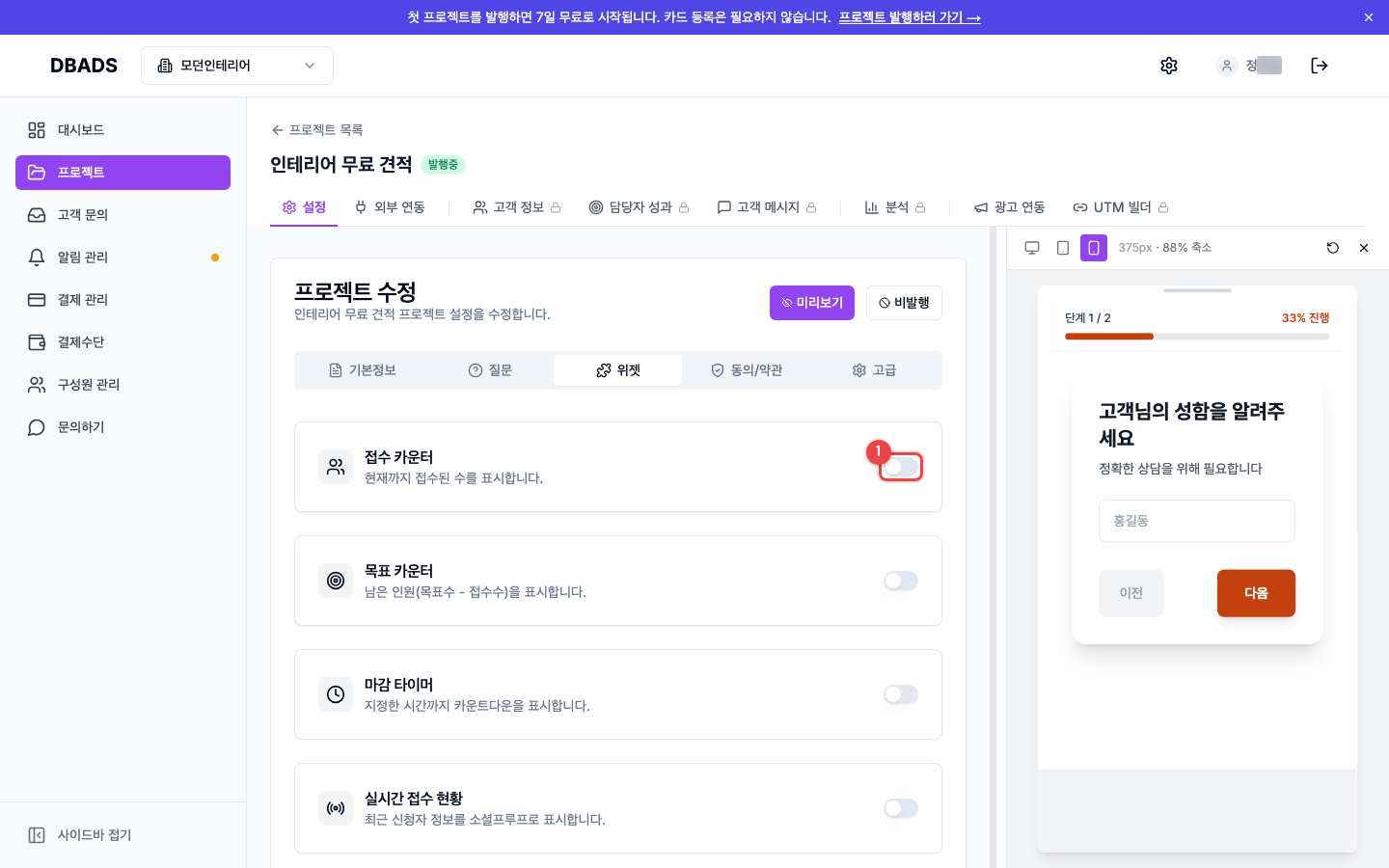1389x868 pixels.
Task: Open the user profile avatar icon
Action: (1227, 66)
